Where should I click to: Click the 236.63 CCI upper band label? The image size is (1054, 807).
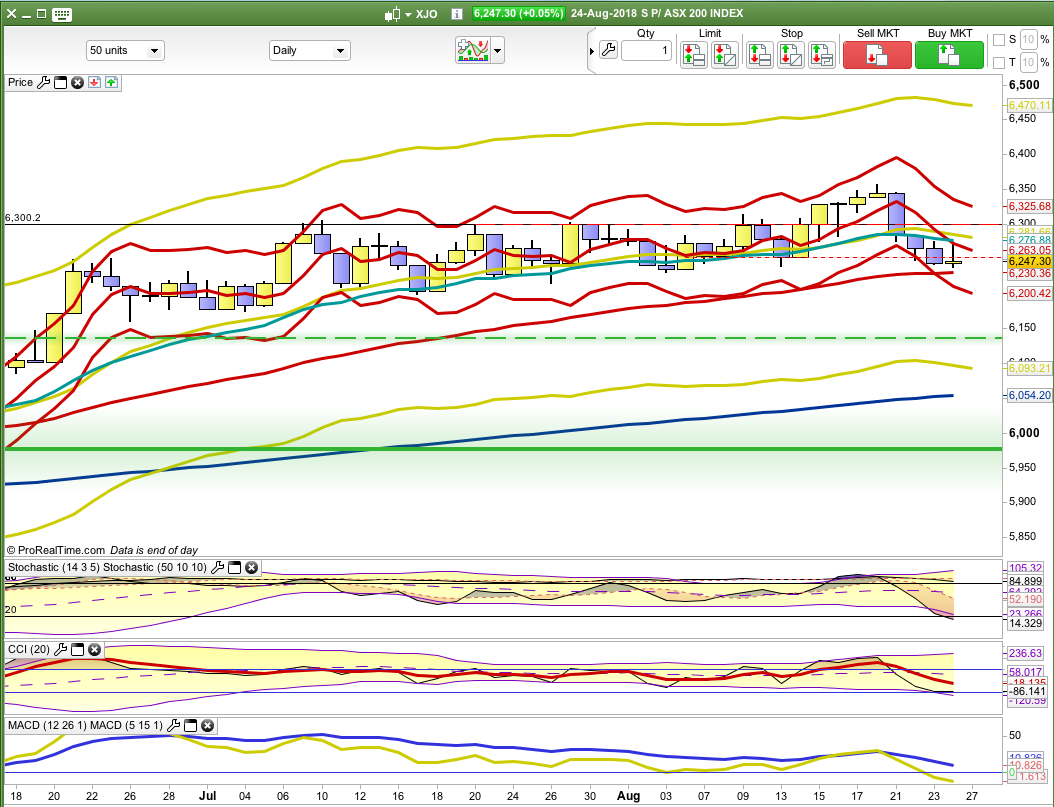1026,653
